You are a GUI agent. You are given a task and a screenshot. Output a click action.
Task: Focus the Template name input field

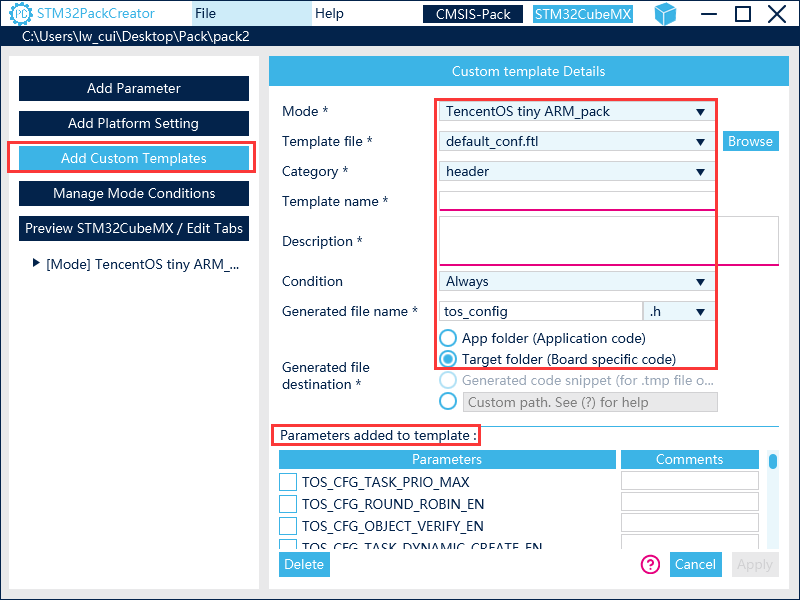tap(577, 201)
